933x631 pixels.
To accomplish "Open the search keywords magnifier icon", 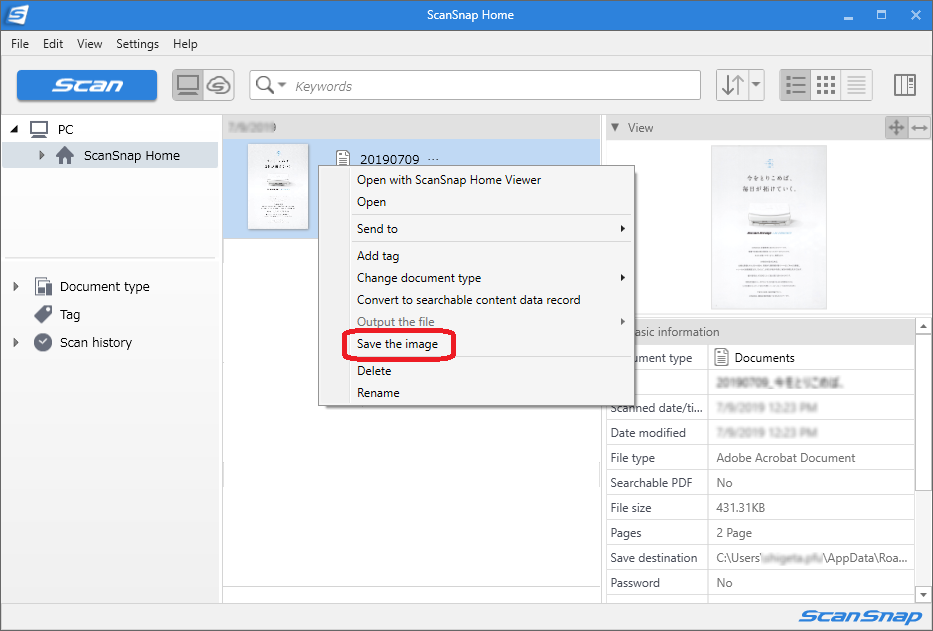I will point(264,85).
